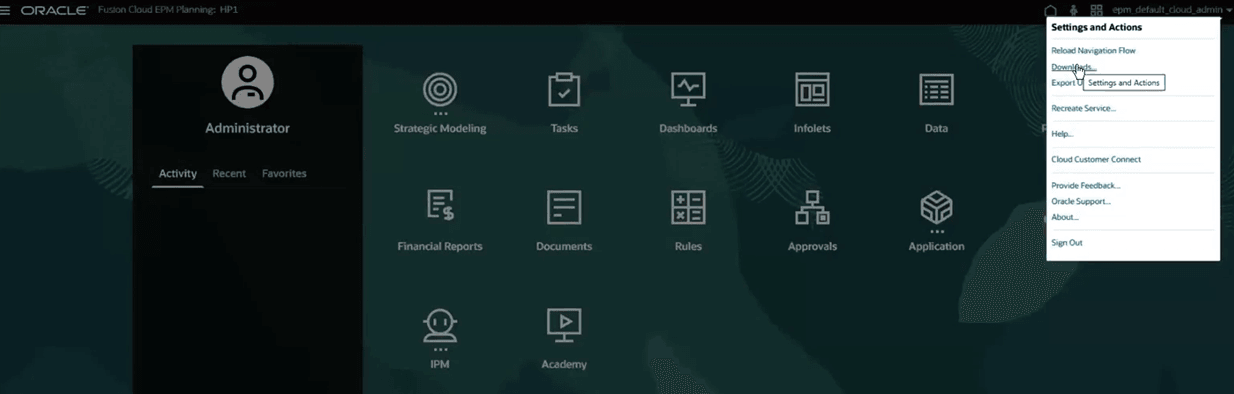Switch to the Activity tab
Screen dimensions: 1234x394
point(178,173)
